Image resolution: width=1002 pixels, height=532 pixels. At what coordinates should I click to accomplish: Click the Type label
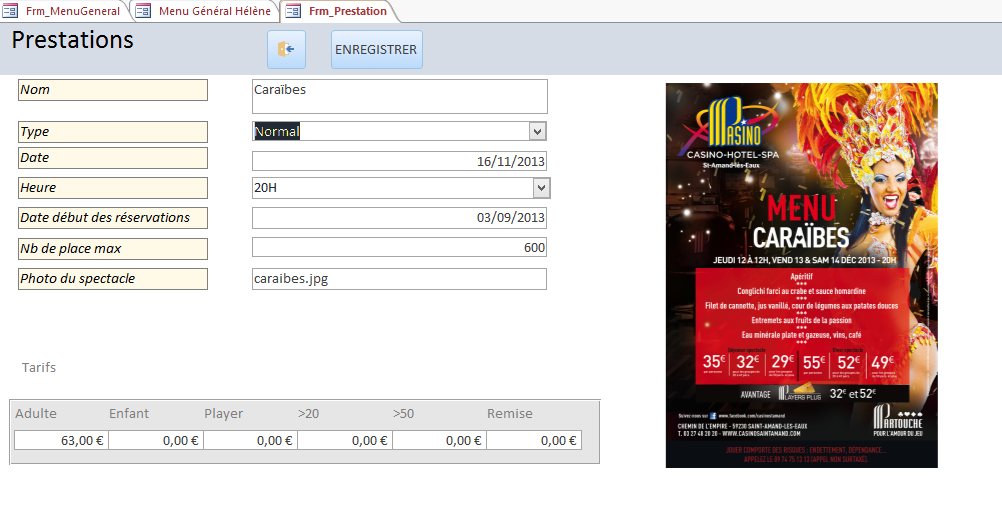coord(113,132)
